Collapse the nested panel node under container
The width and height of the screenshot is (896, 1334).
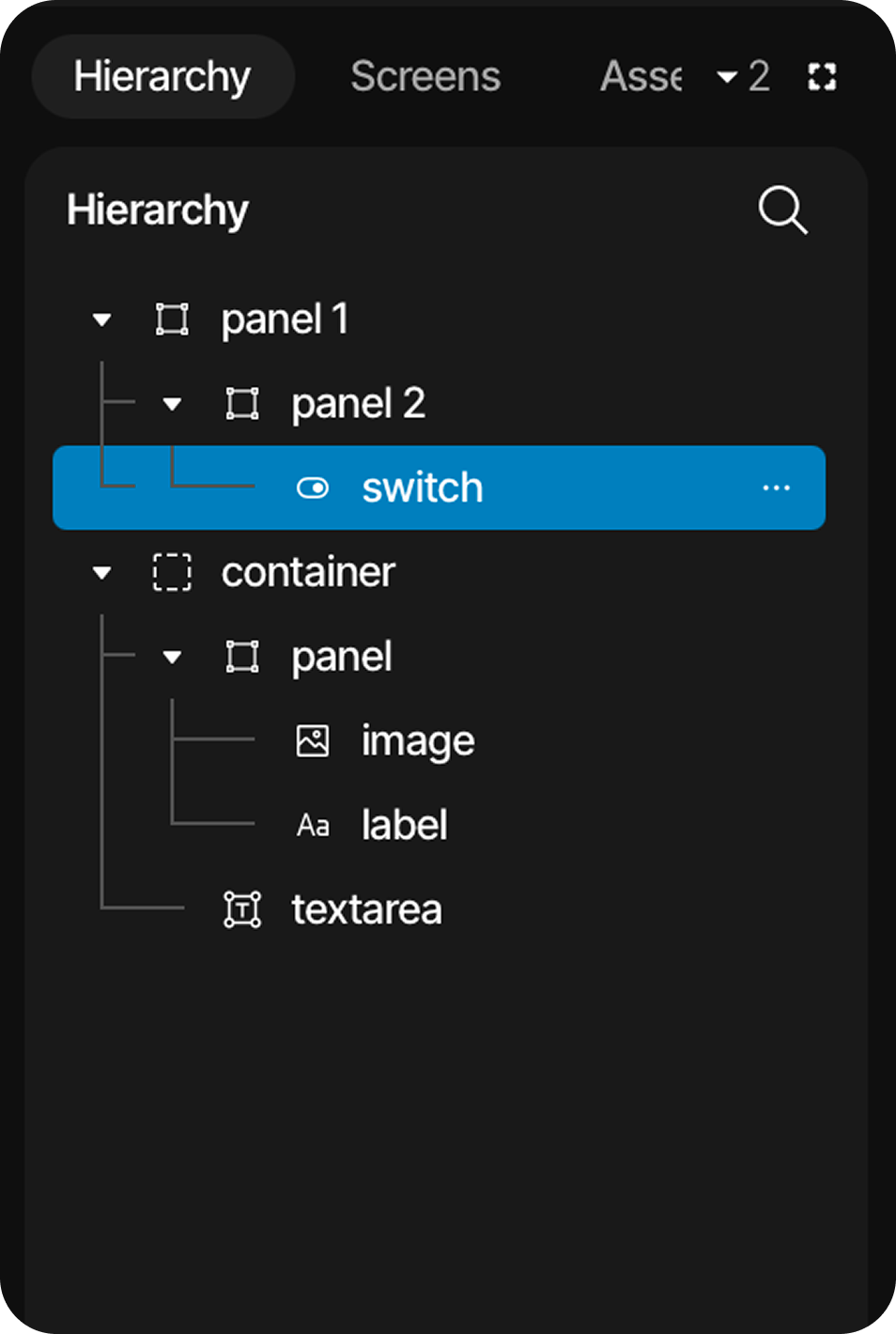pyautogui.click(x=172, y=658)
